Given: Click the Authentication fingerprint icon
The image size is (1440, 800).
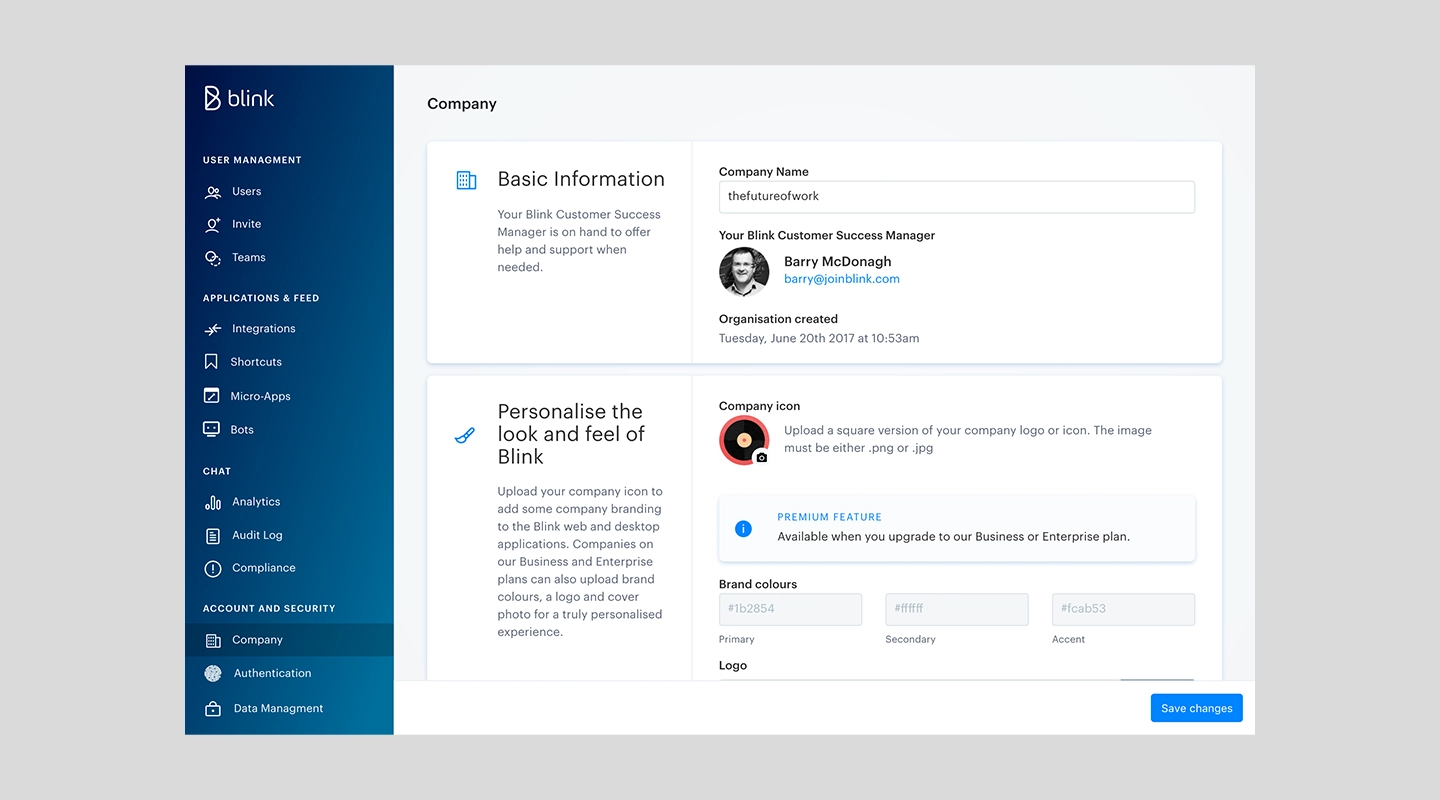Looking at the screenshot, I should tap(213, 674).
